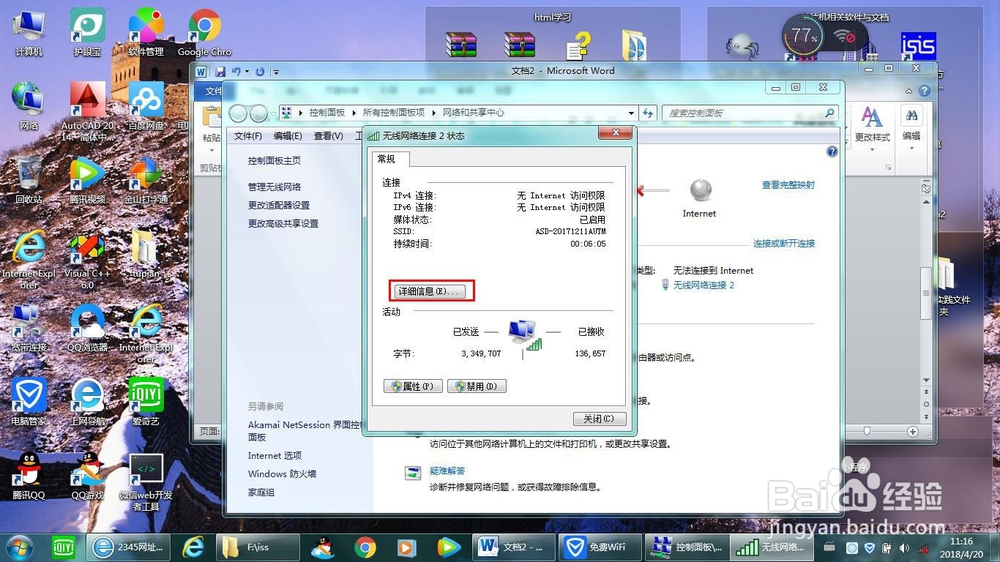Viewport: 1000px width, 562px height.
Task: Launch 腾讯视频 from the desktop
Action: 87,180
